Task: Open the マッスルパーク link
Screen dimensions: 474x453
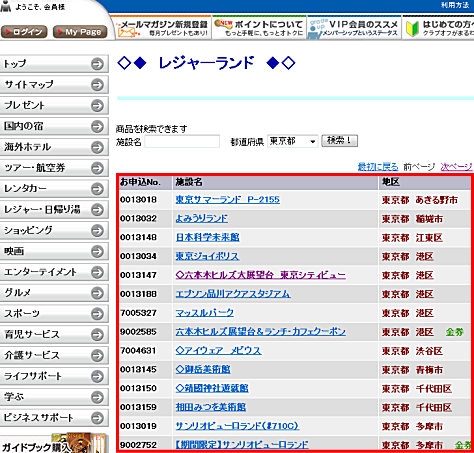Action: point(205,313)
